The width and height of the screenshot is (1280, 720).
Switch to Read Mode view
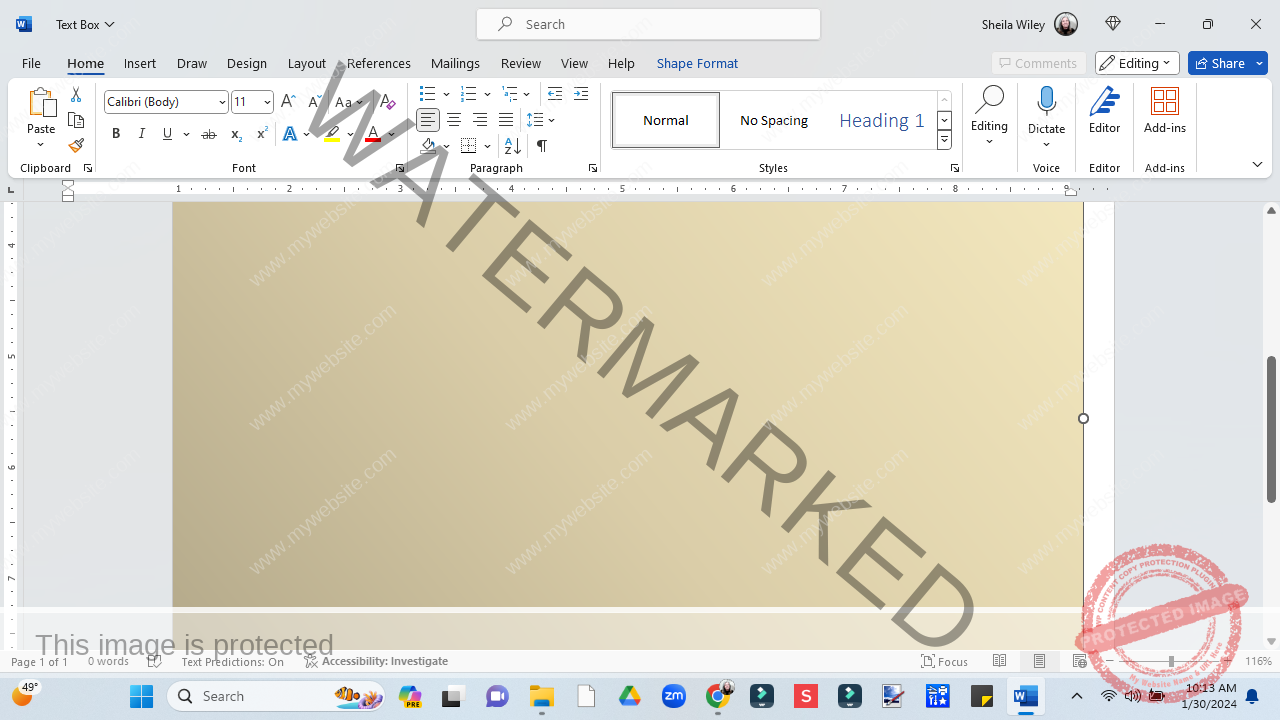[999, 661]
